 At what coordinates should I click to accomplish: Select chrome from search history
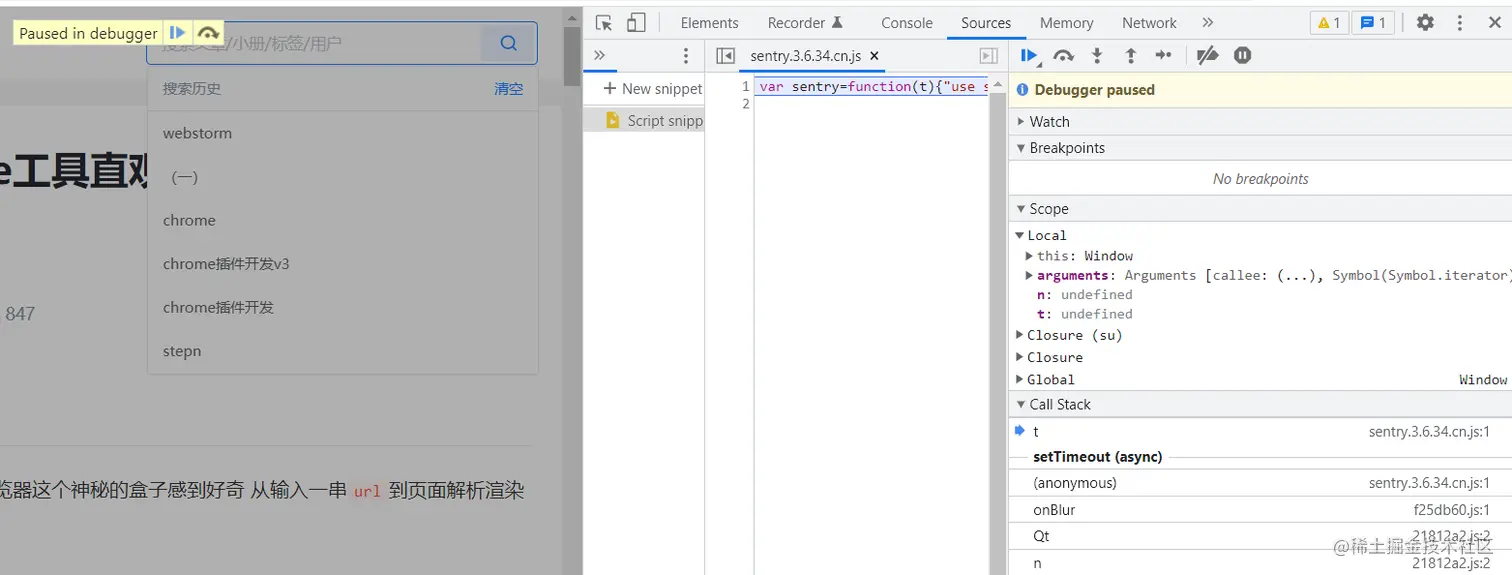click(x=342, y=220)
